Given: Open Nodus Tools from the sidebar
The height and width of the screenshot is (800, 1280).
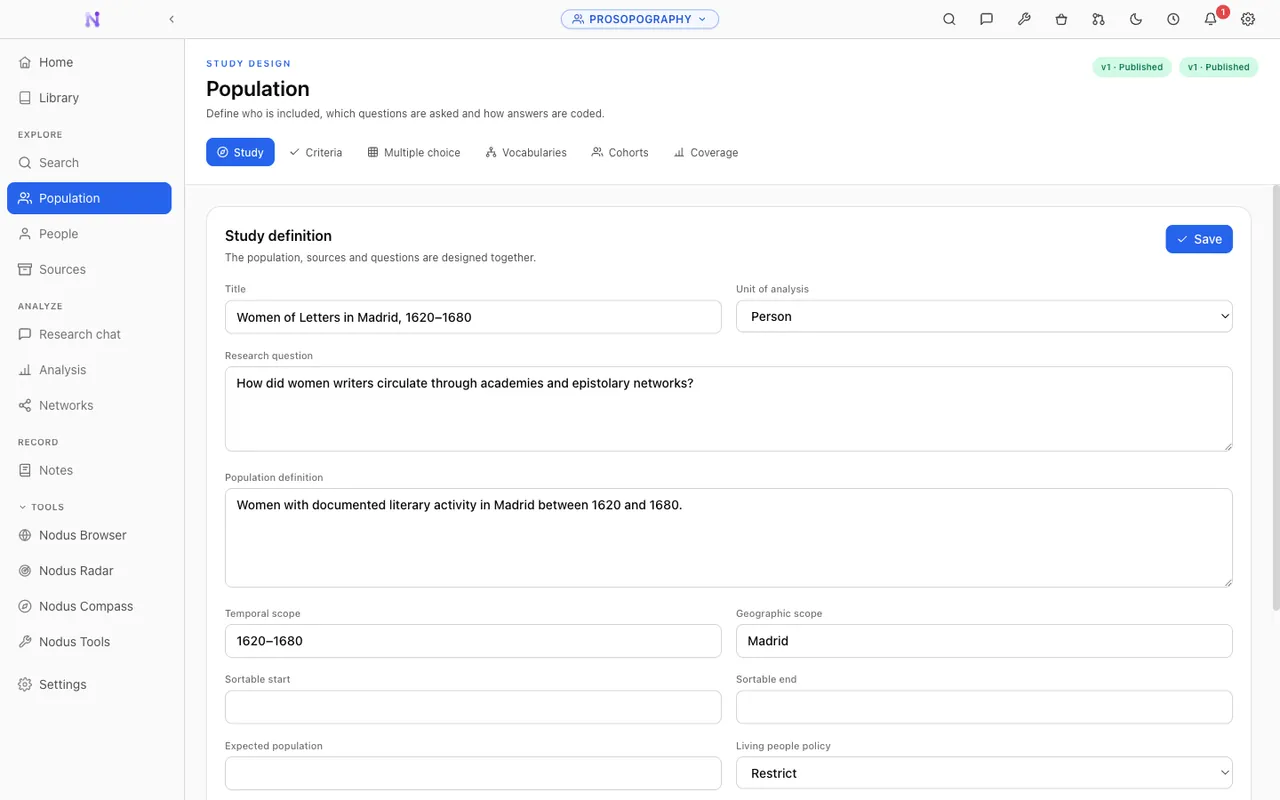Looking at the screenshot, I should (89, 642).
